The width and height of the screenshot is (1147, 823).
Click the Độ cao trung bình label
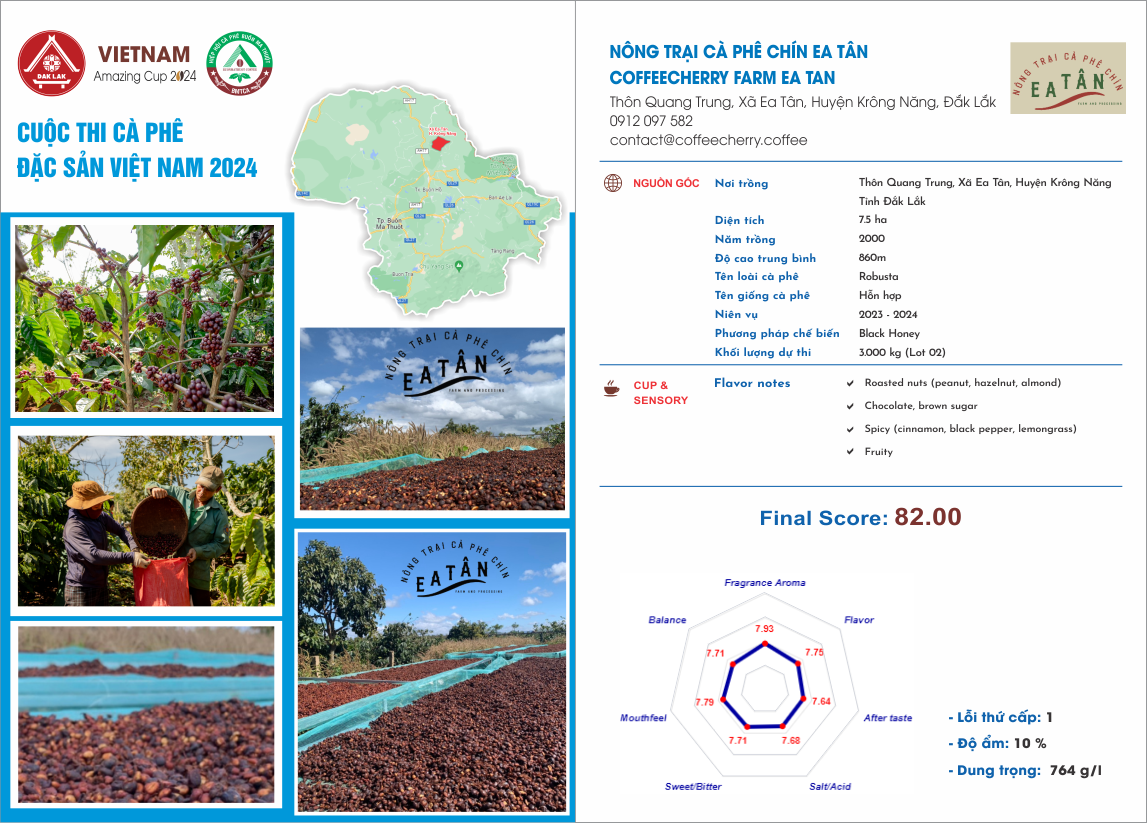765,258
